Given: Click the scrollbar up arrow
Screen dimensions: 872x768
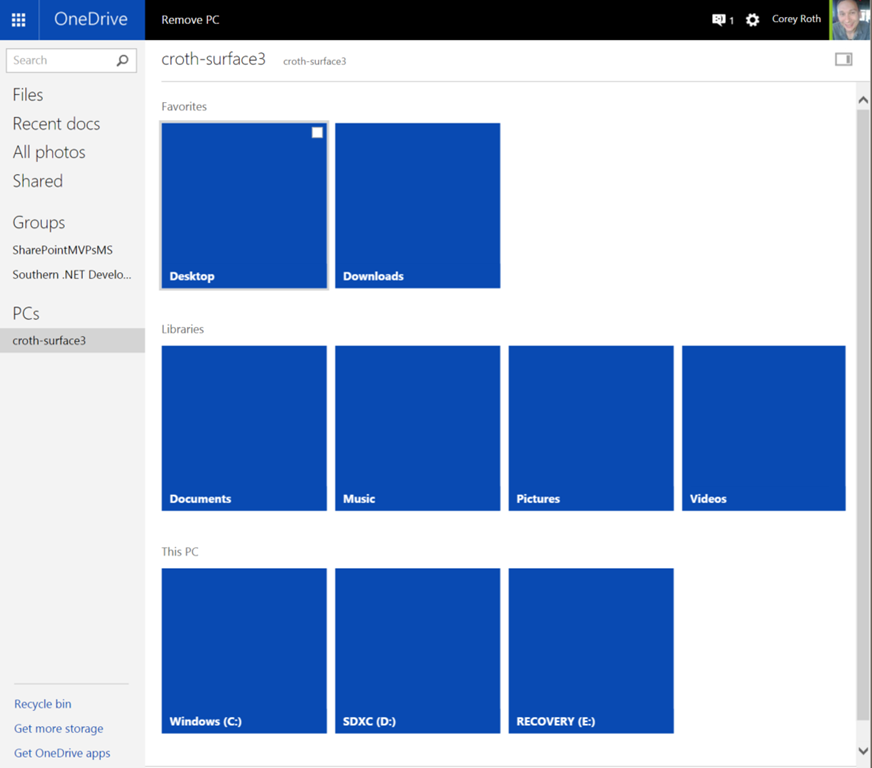Looking at the screenshot, I should (x=863, y=100).
